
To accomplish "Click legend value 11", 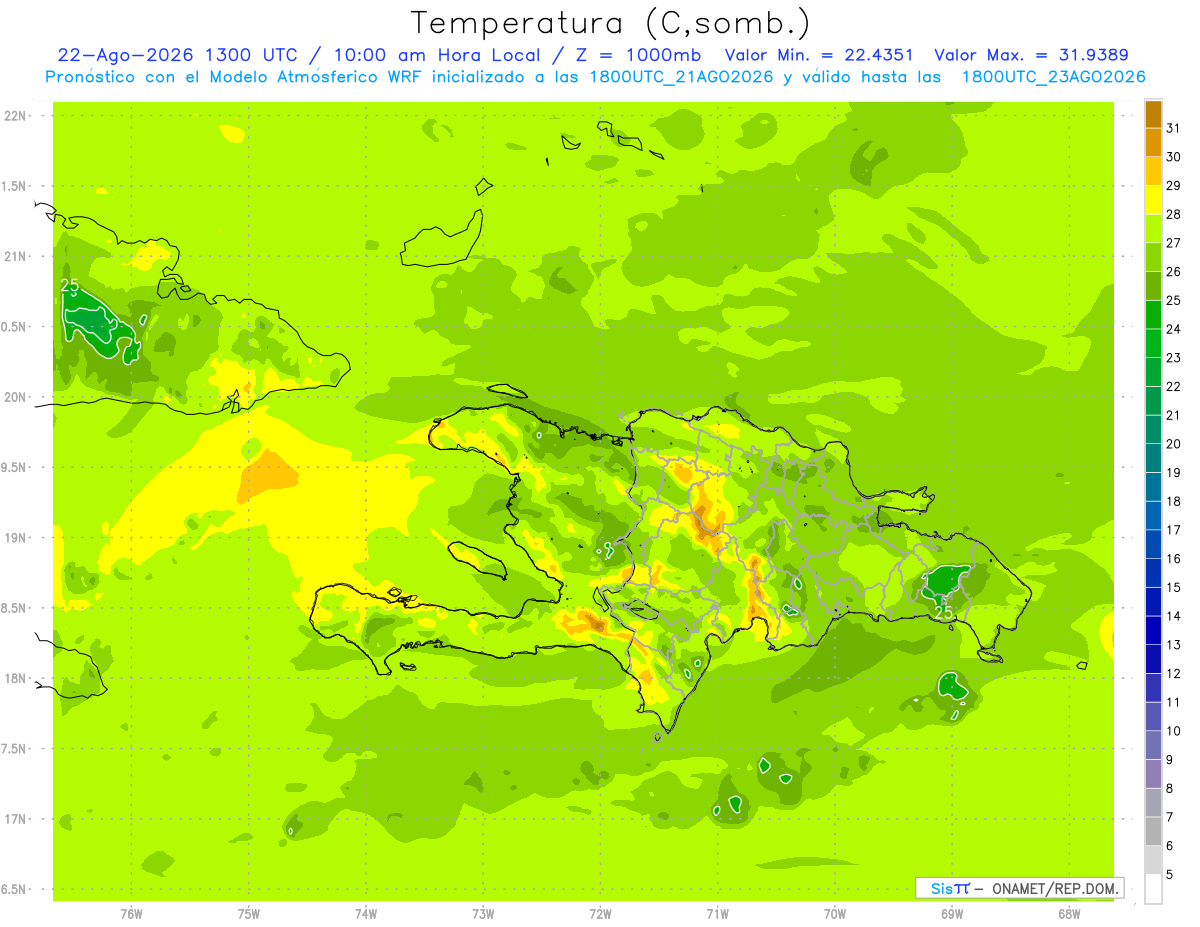I will click(1174, 702).
